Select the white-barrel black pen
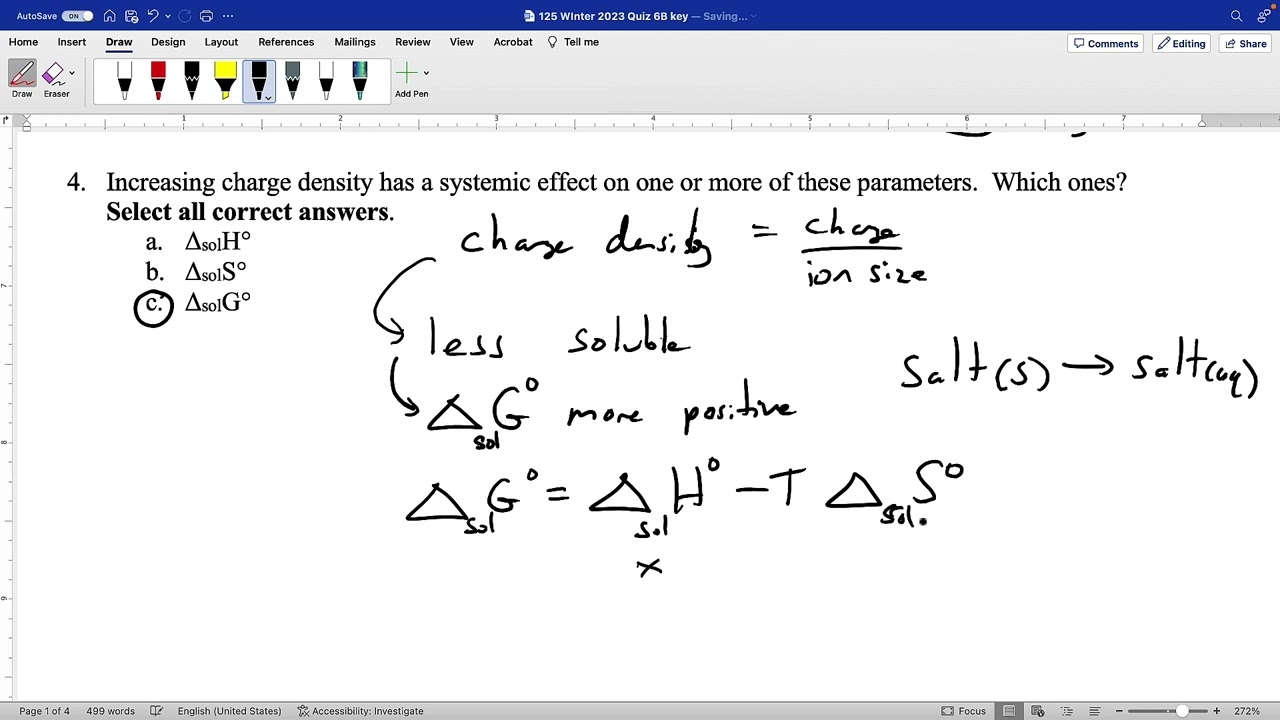The image size is (1280, 720). coord(326,81)
